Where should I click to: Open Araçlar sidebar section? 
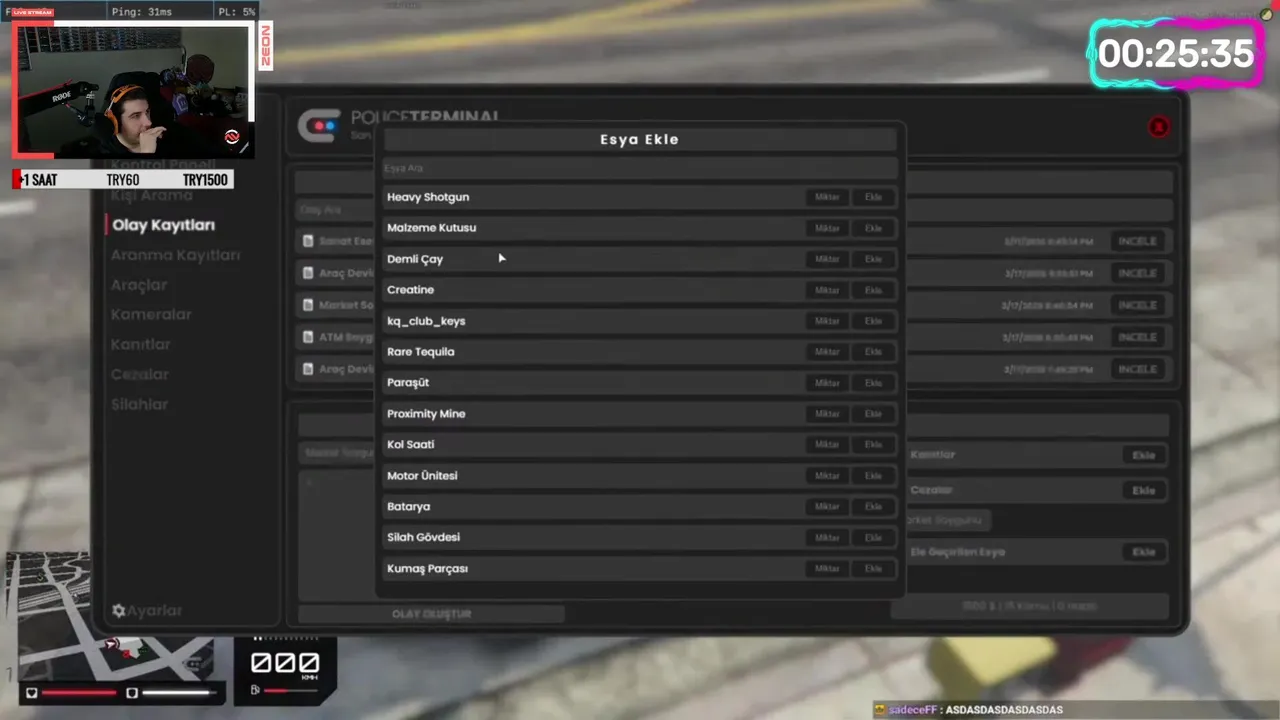pos(139,285)
